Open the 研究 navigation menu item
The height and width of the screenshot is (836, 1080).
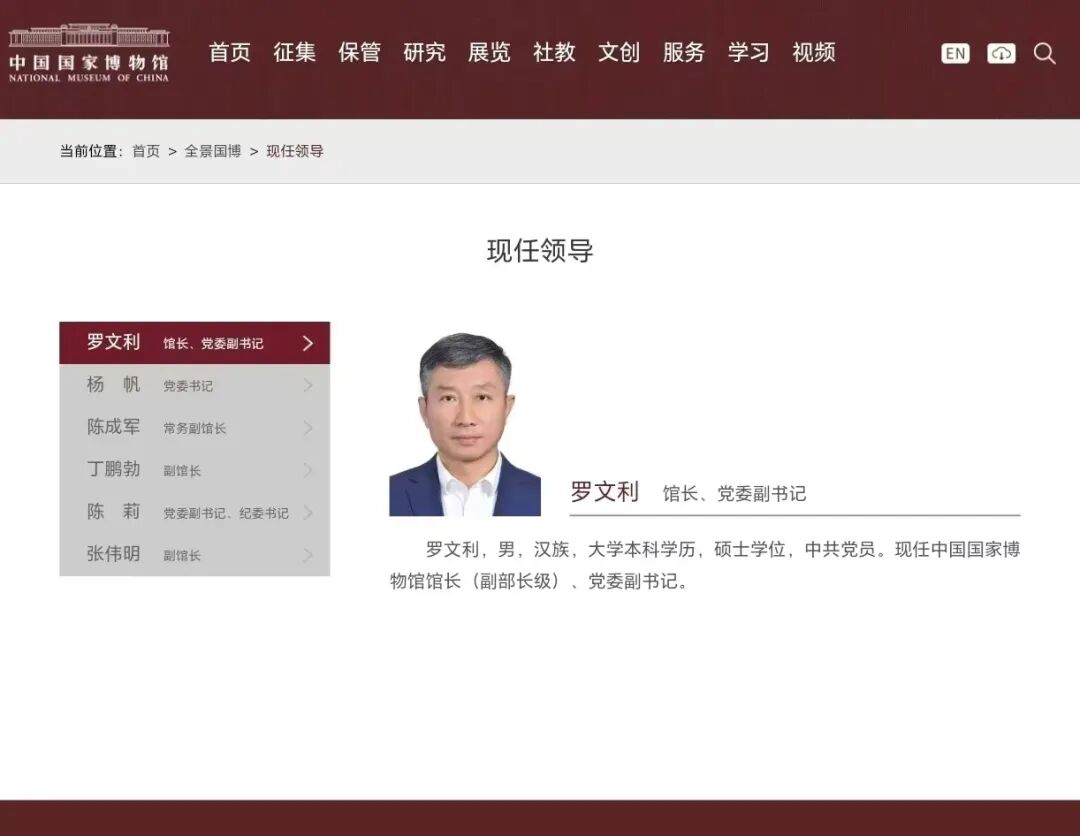pos(424,53)
